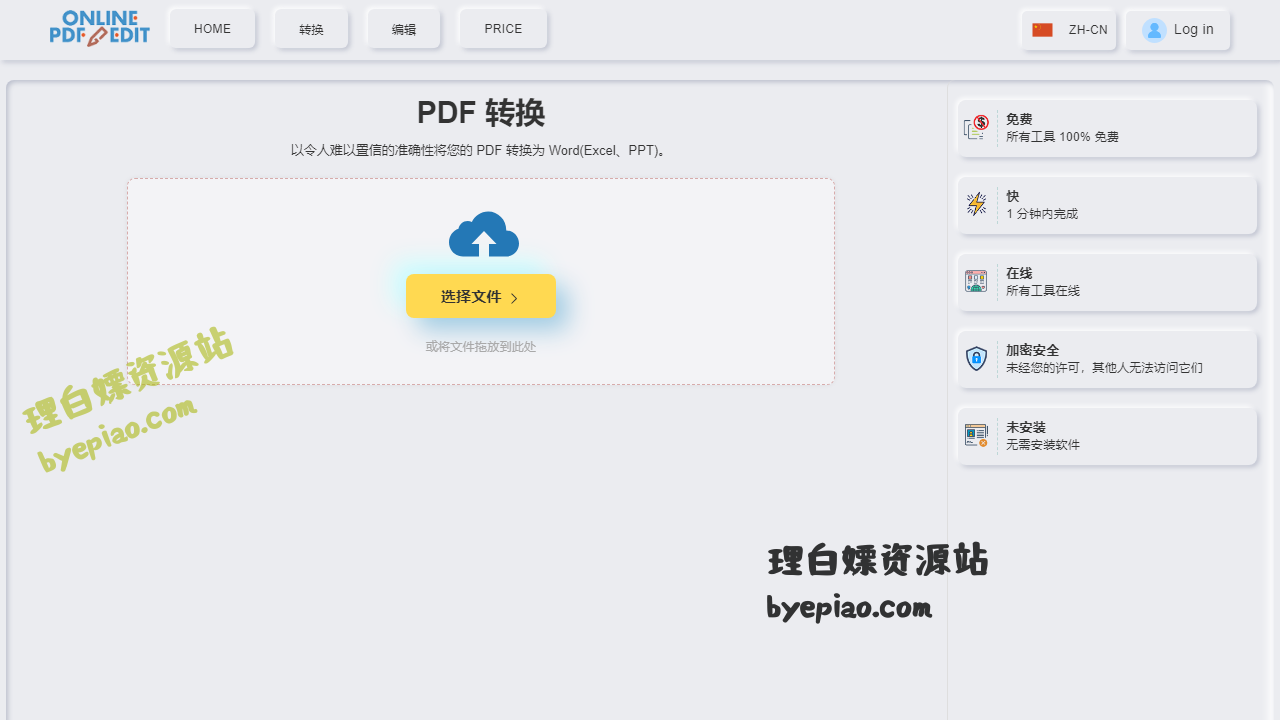Click the China flag icon

(x=1042, y=30)
